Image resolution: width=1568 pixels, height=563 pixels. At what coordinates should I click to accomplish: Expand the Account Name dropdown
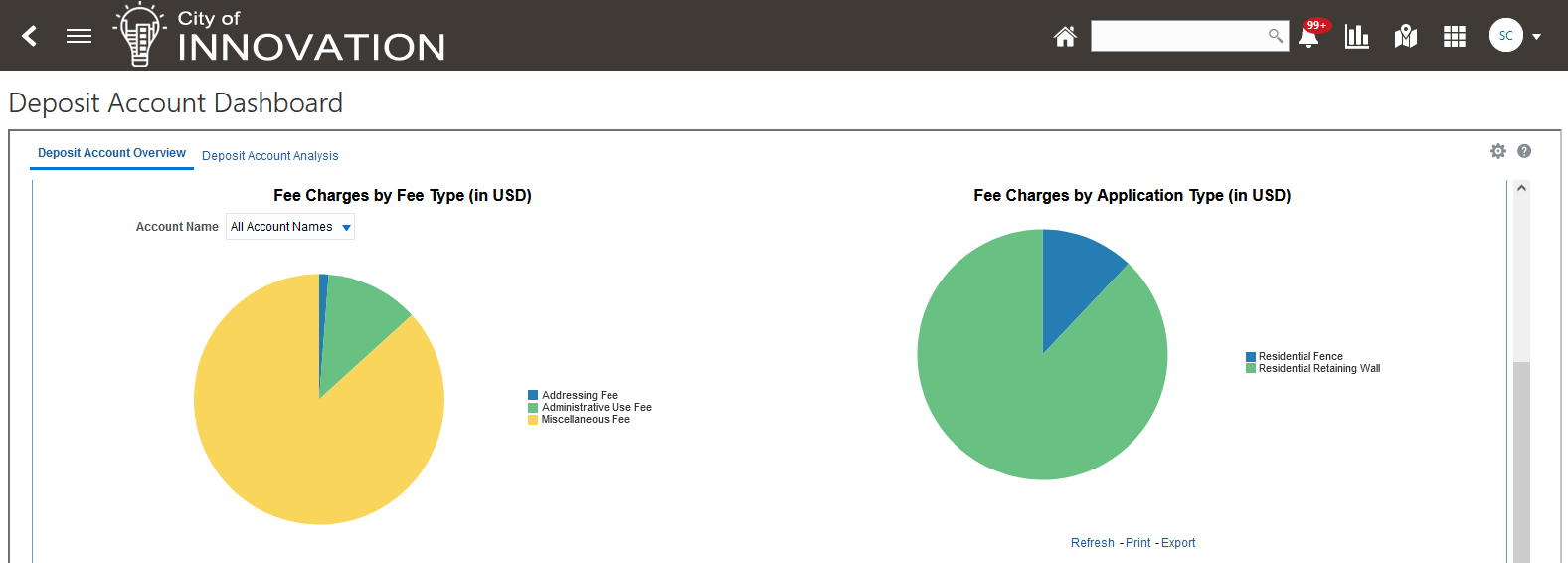346,228
